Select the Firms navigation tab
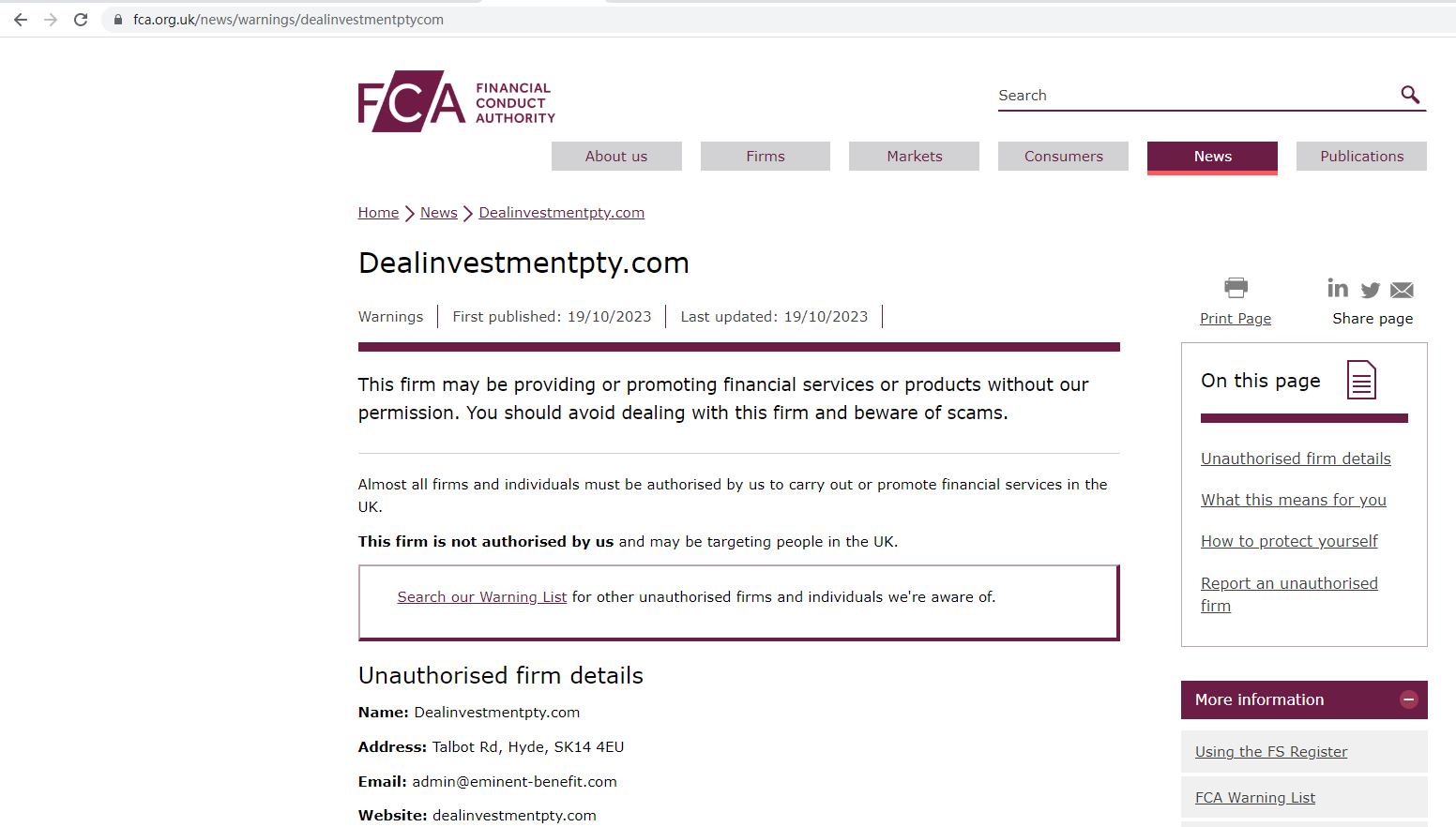 tap(765, 157)
